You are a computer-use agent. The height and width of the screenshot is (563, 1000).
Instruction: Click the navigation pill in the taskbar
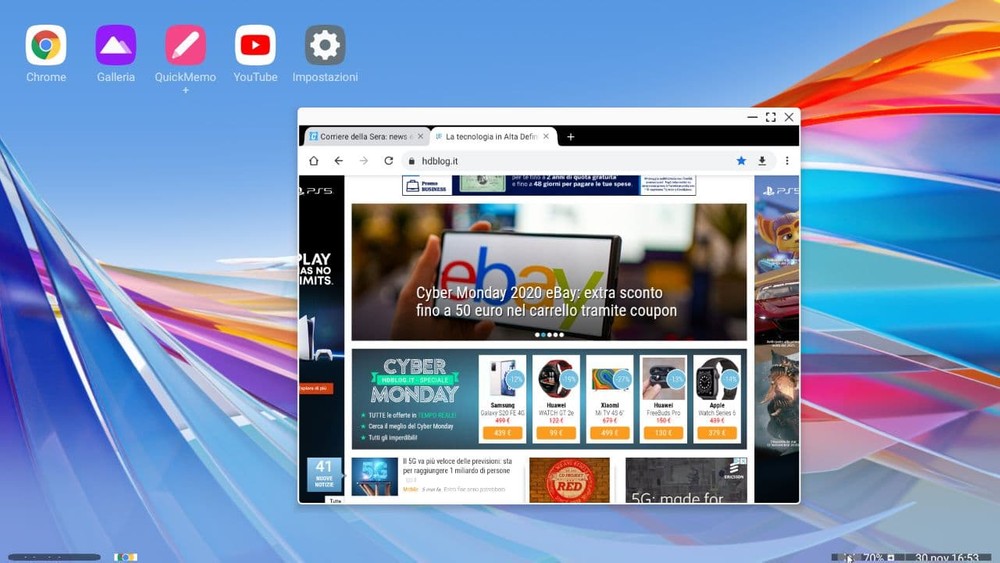point(54,557)
